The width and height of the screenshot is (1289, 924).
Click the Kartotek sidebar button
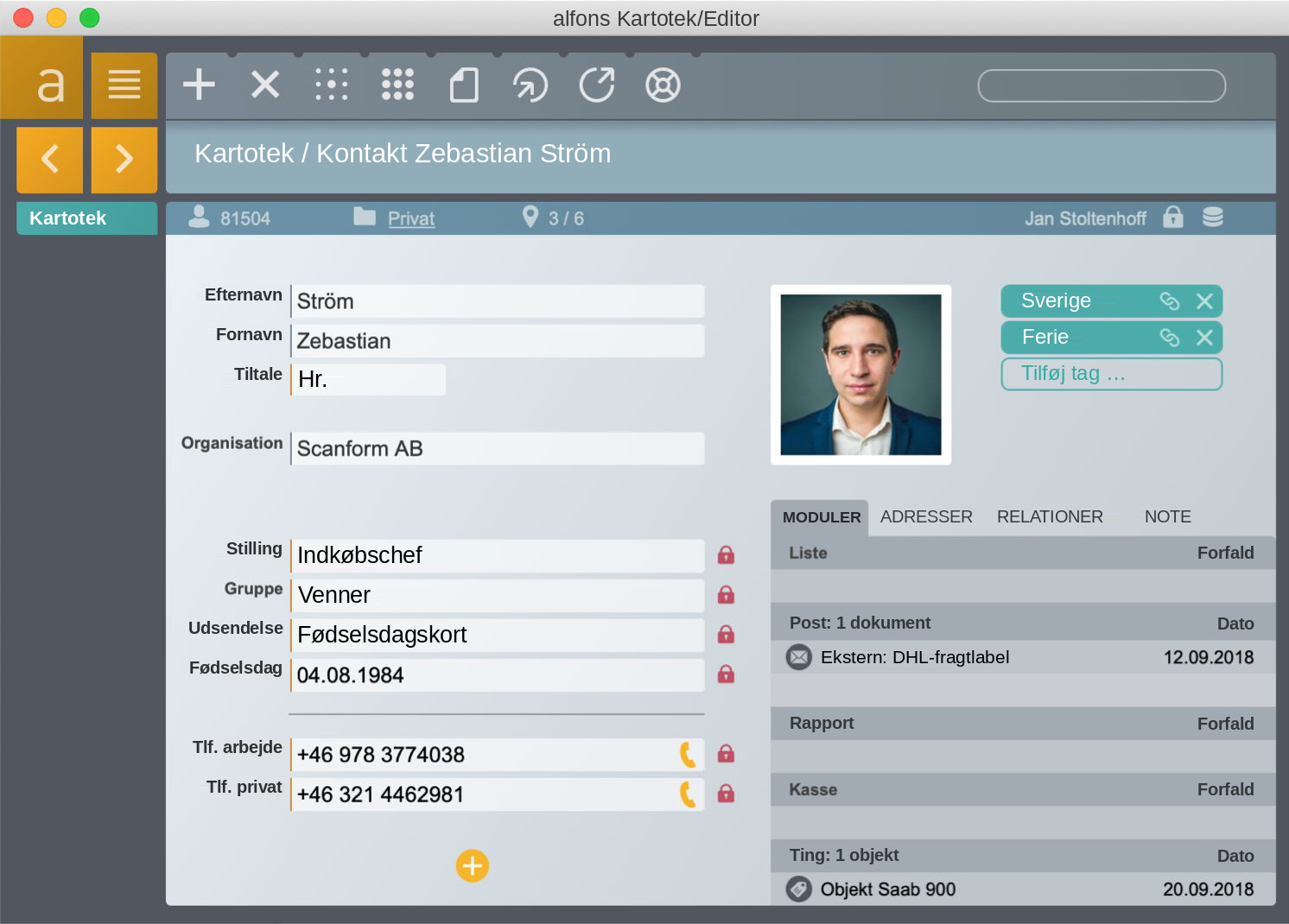(x=87, y=218)
